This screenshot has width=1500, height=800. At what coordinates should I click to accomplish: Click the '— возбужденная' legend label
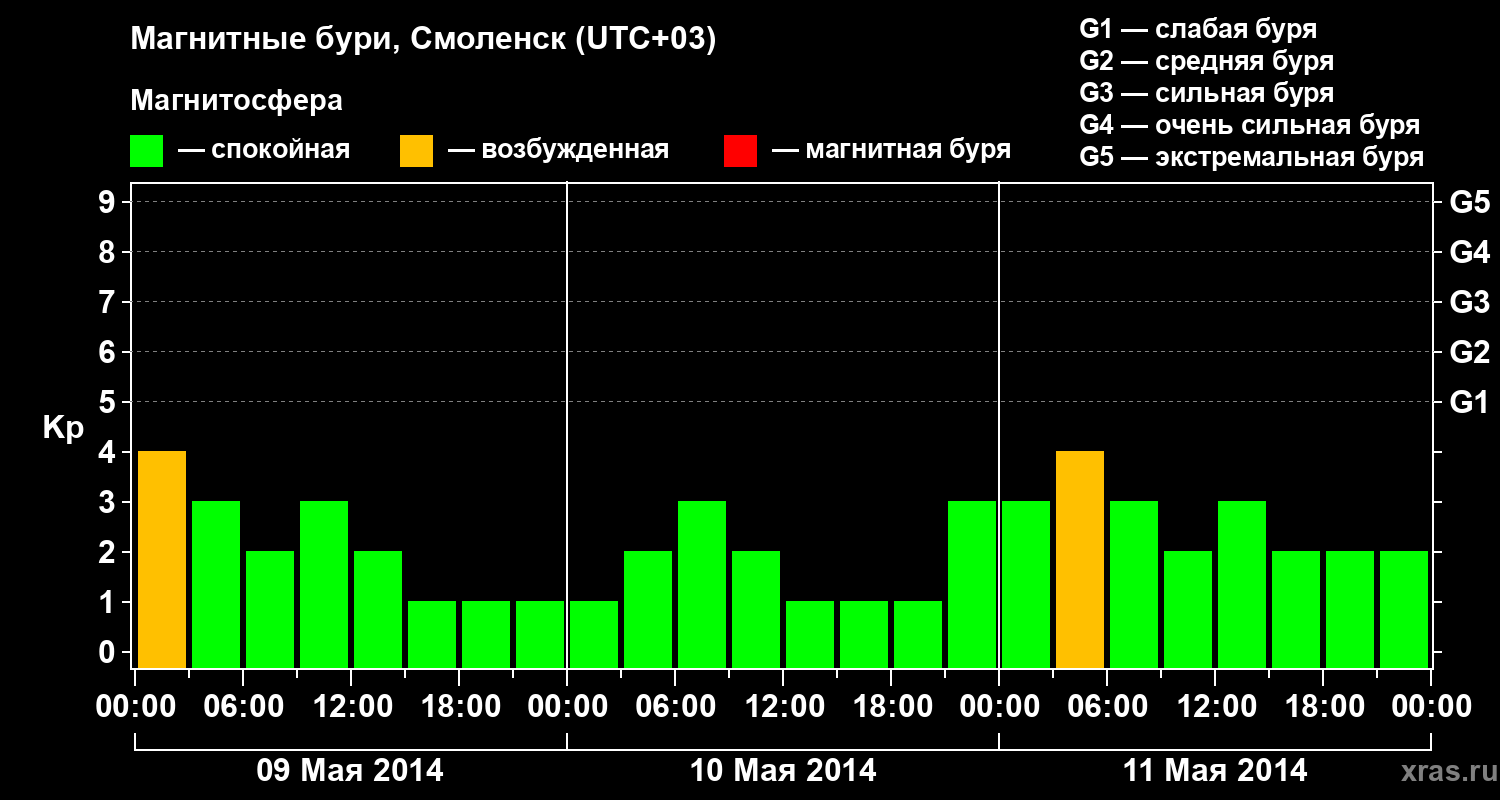click(x=559, y=151)
